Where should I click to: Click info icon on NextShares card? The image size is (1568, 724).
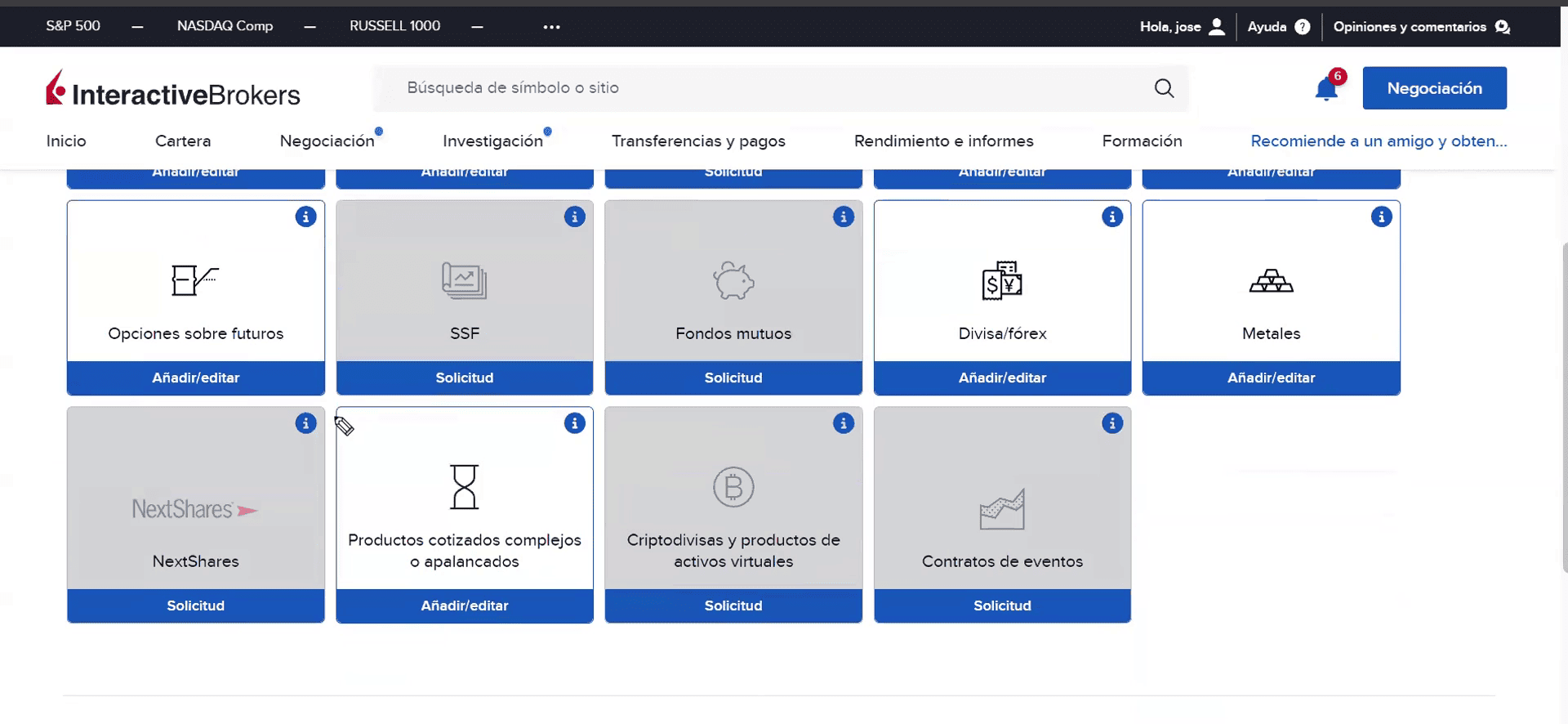tap(305, 423)
